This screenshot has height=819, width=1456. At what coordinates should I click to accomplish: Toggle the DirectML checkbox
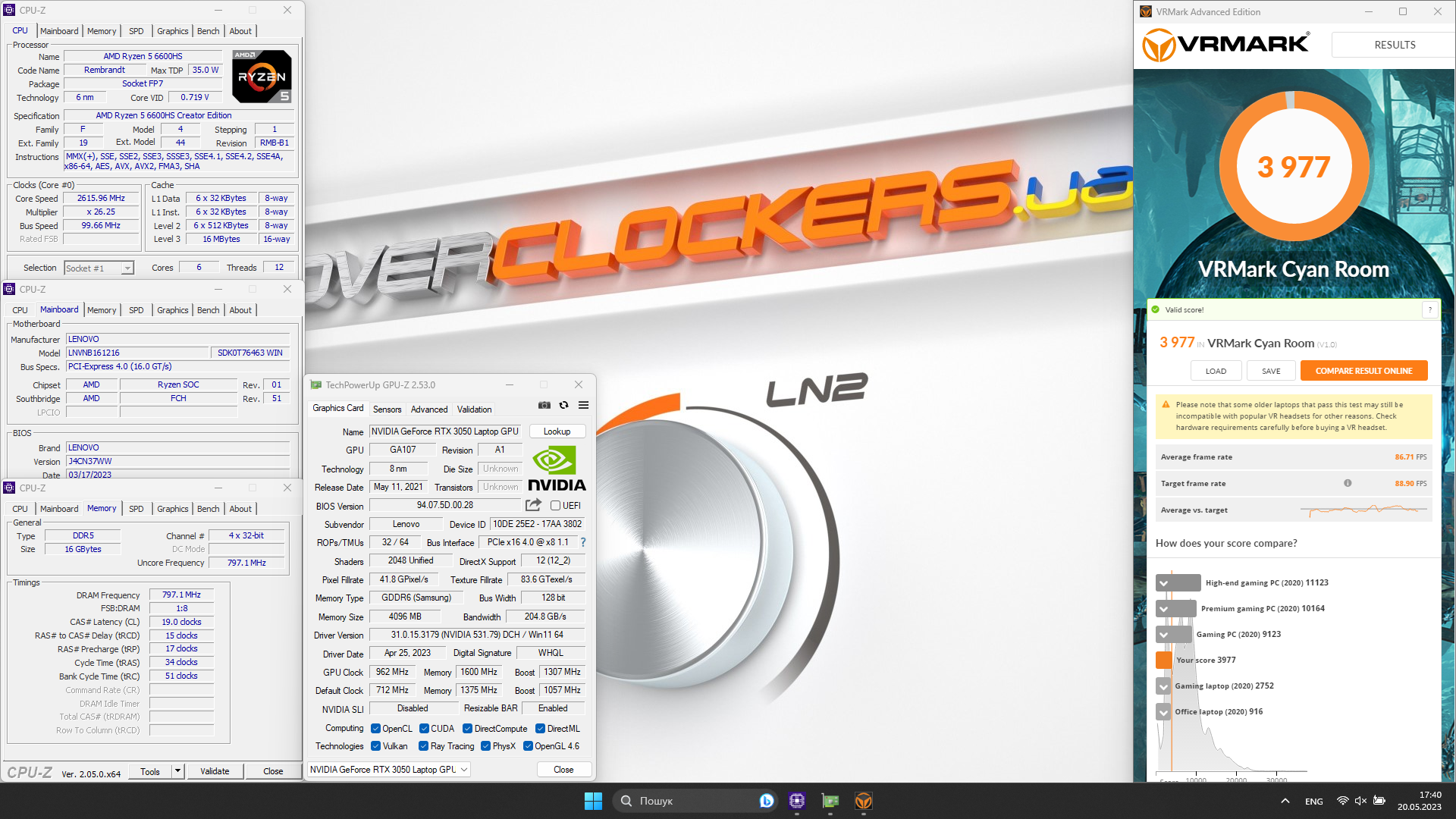pyautogui.click(x=540, y=729)
